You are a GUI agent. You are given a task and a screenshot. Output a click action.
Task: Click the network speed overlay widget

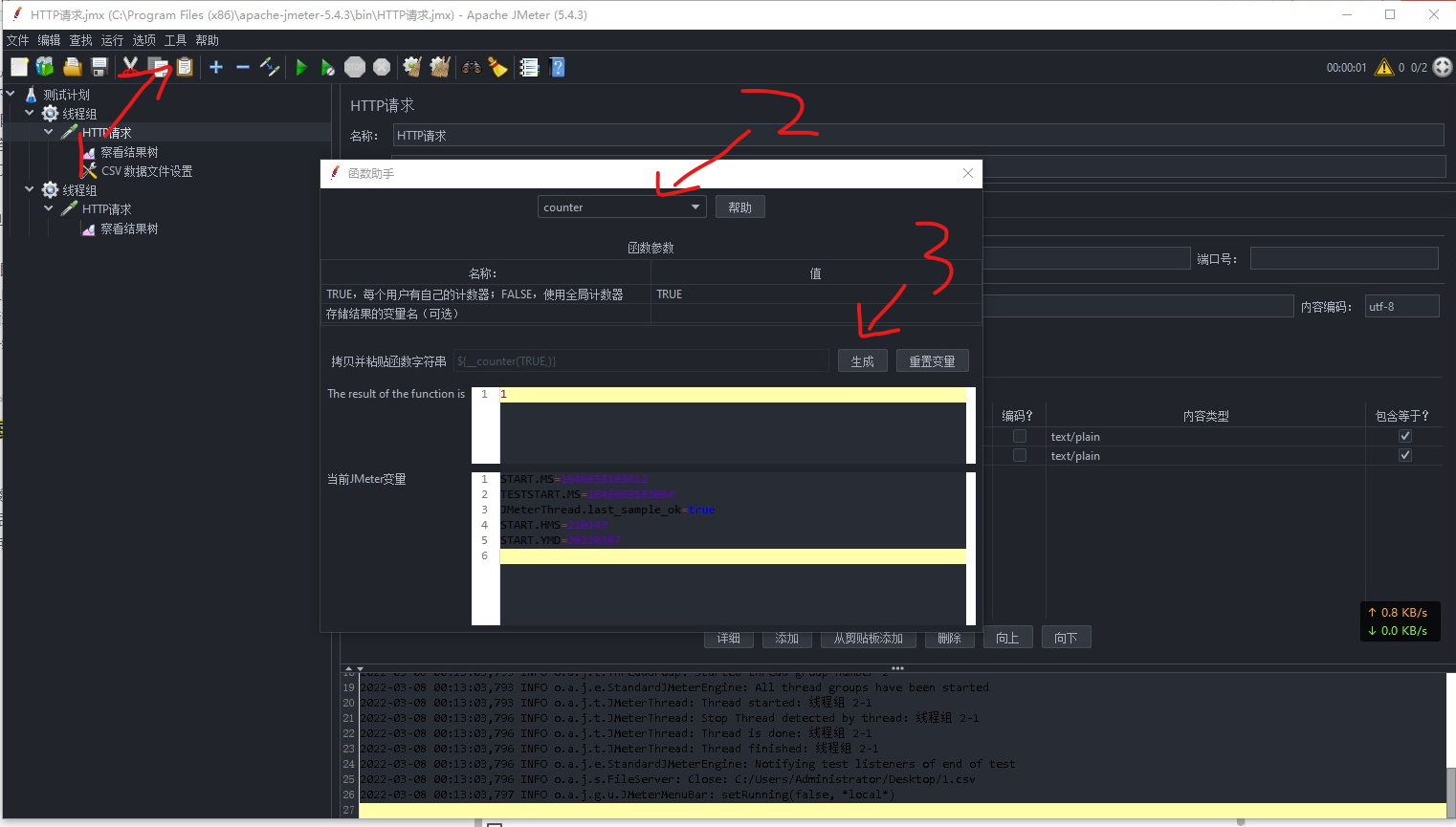click(x=1400, y=621)
